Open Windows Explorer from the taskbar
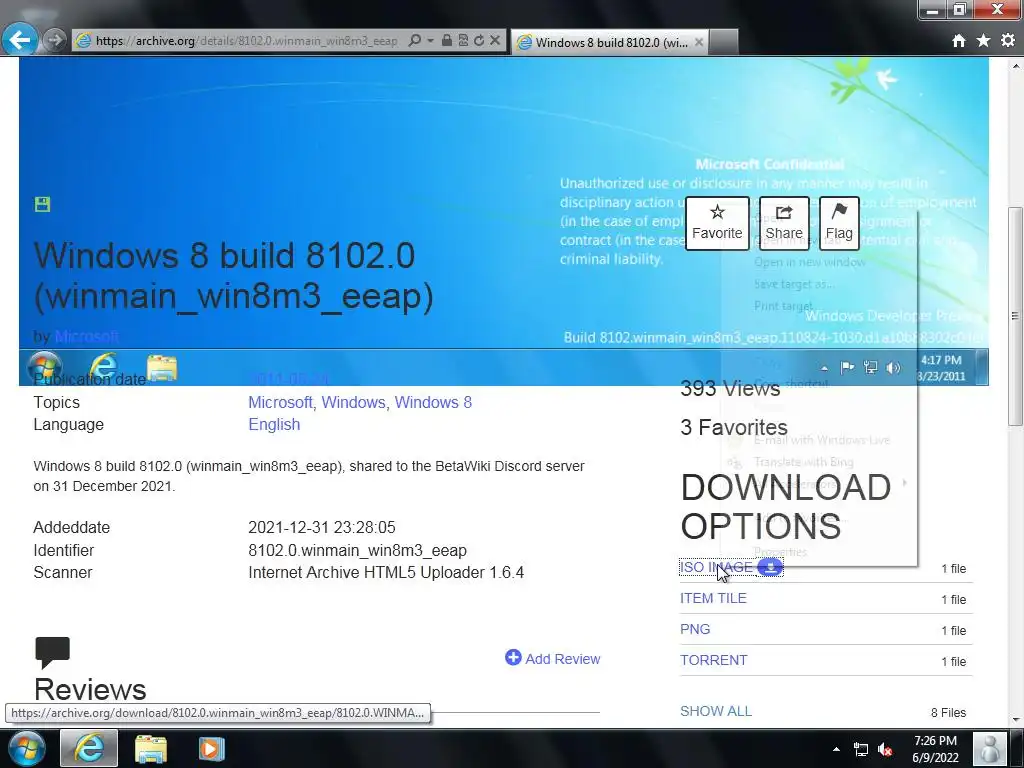The image size is (1024, 768). click(151, 749)
